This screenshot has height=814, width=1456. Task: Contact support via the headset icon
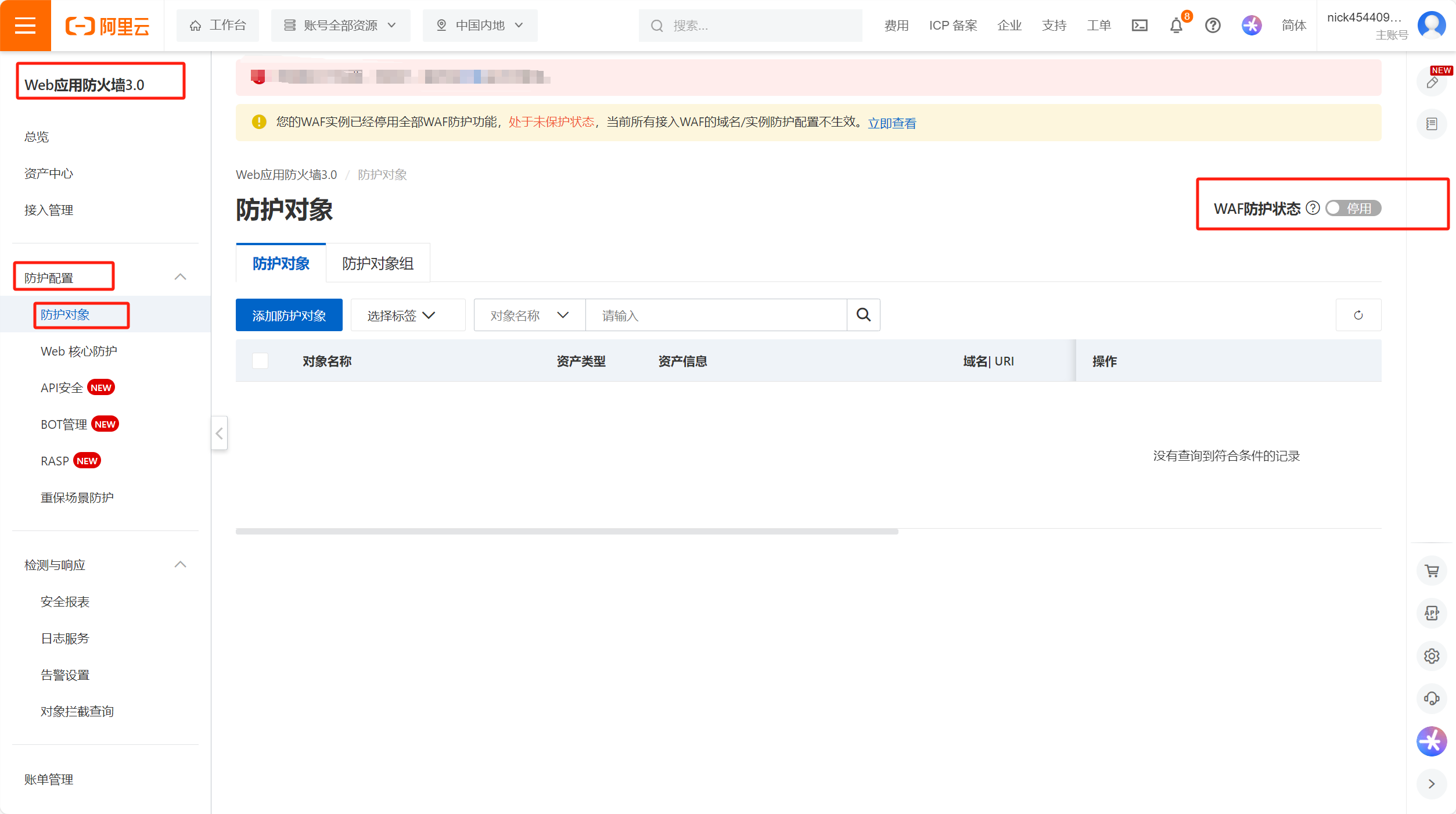coord(1432,698)
